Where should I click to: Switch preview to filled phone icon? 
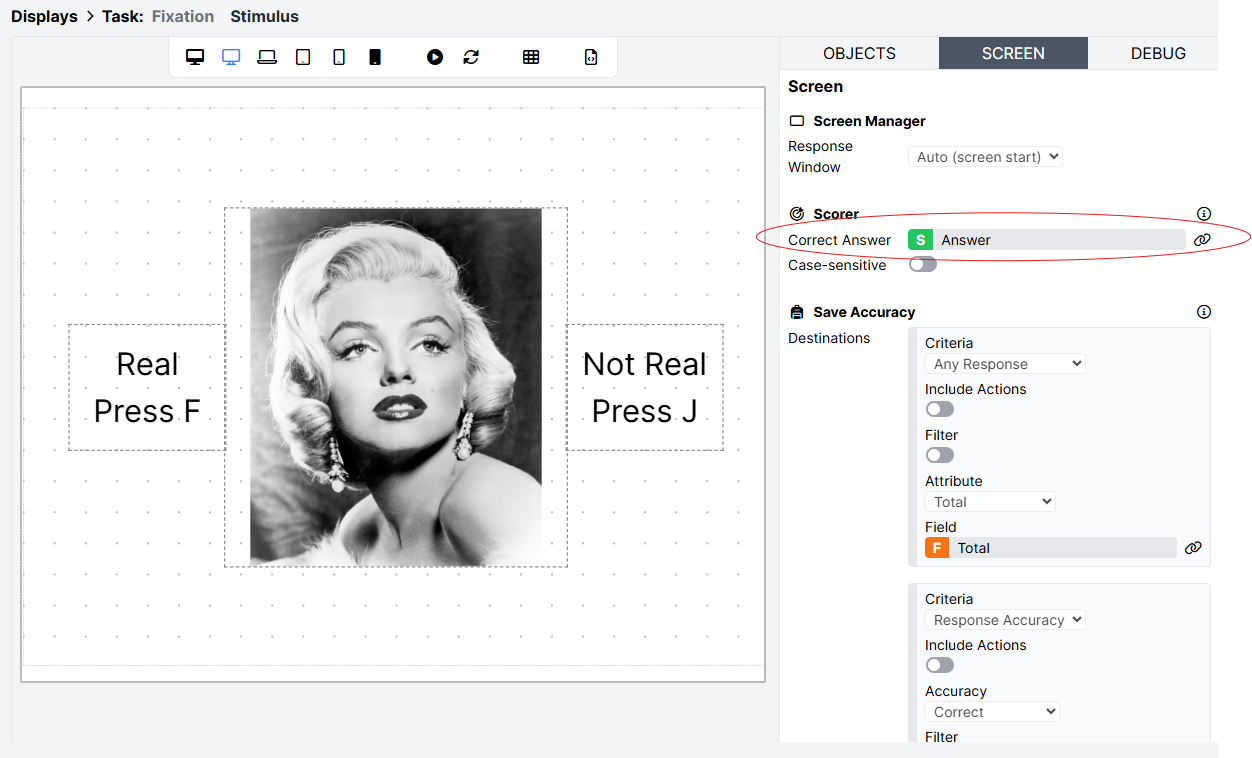pyautogui.click(x=375, y=57)
